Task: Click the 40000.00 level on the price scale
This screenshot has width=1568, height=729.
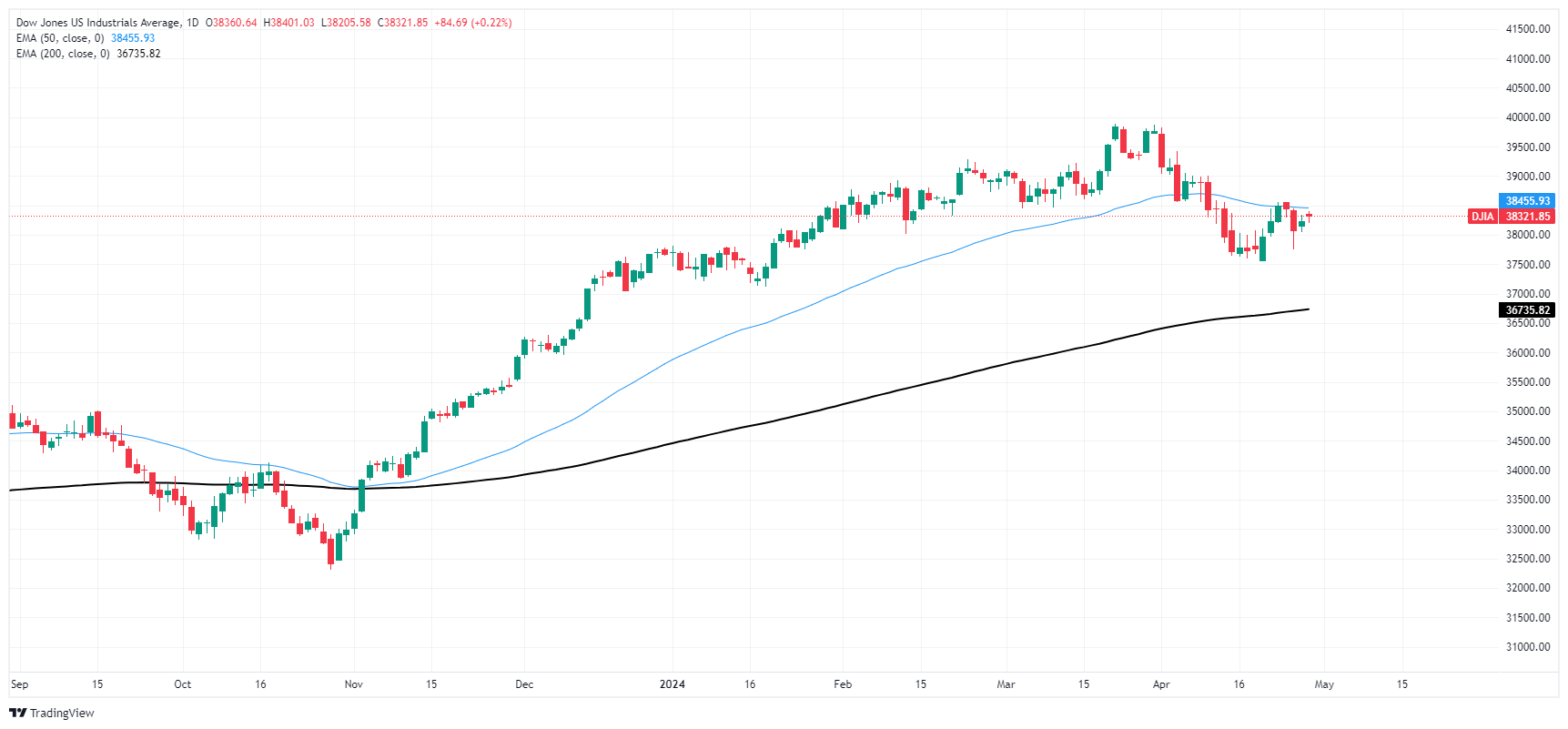Action: coord(1528,117)
